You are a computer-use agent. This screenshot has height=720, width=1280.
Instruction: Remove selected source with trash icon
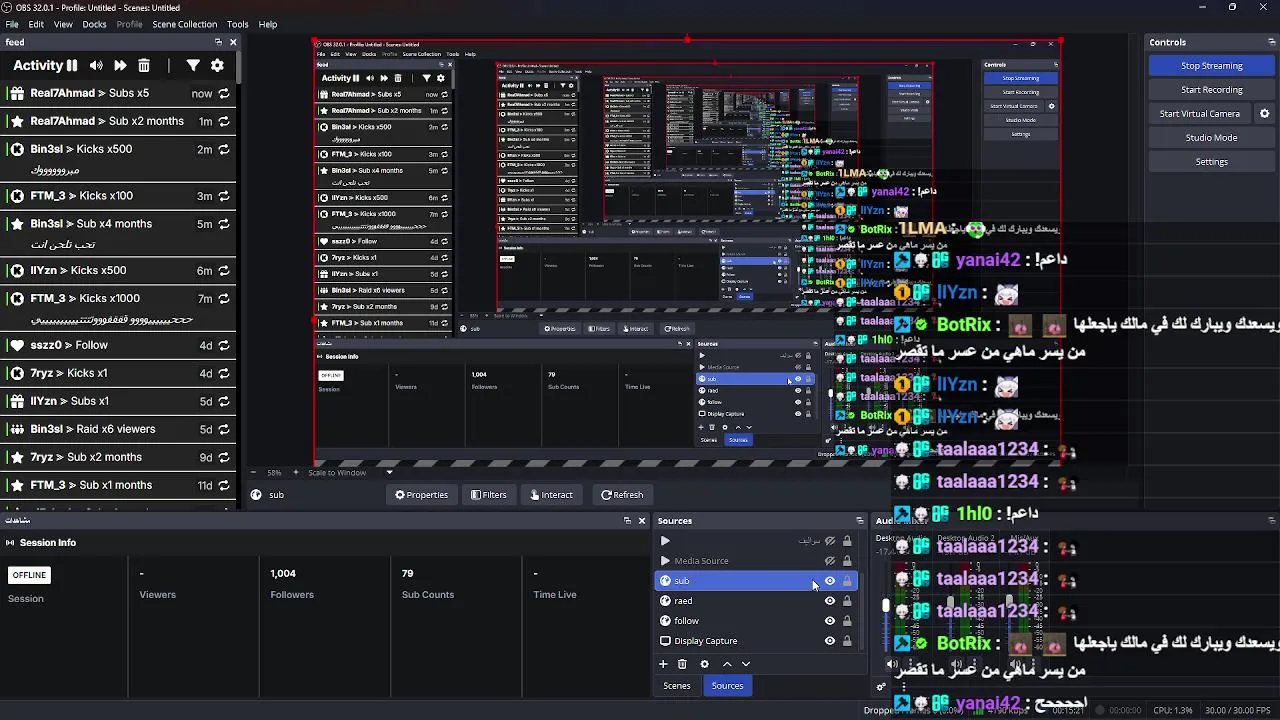coord(682,664)
